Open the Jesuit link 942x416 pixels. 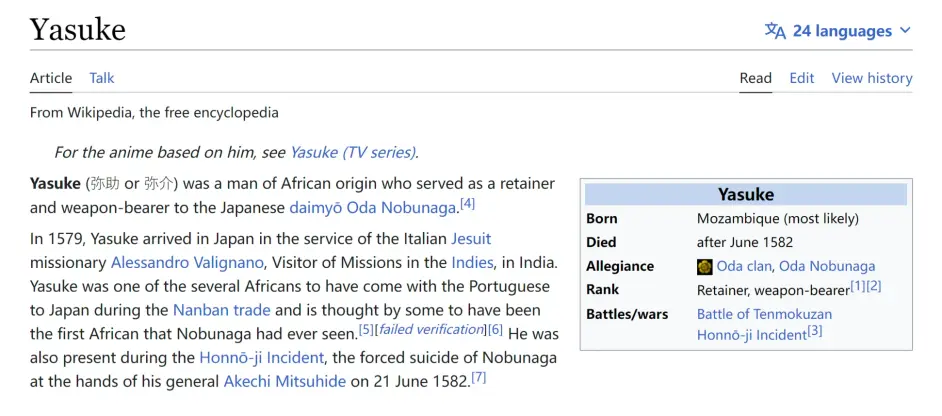click(471, 239)
